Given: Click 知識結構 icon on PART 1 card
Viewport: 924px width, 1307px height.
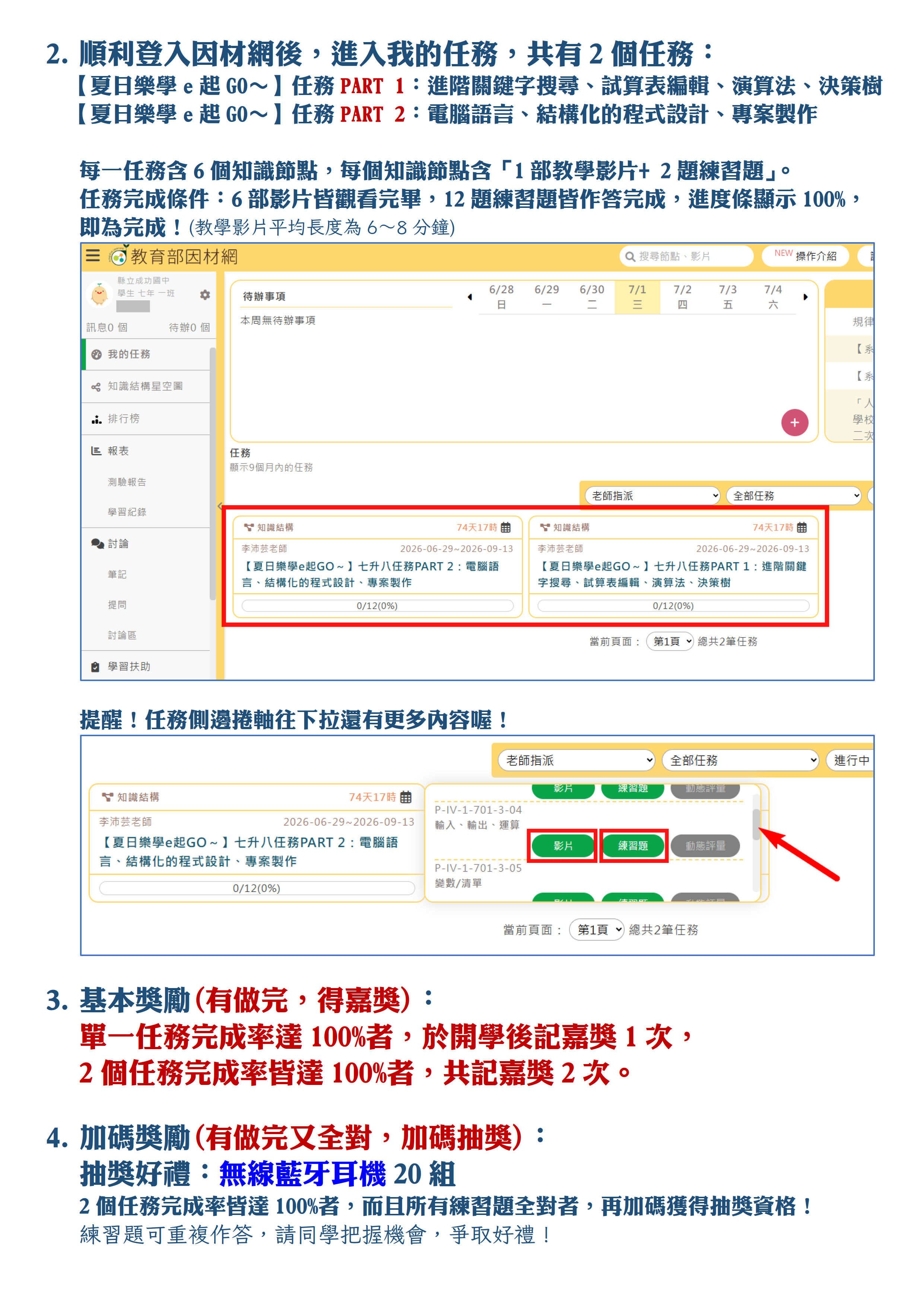Looking at the screenshot, I should pos(544,528).
